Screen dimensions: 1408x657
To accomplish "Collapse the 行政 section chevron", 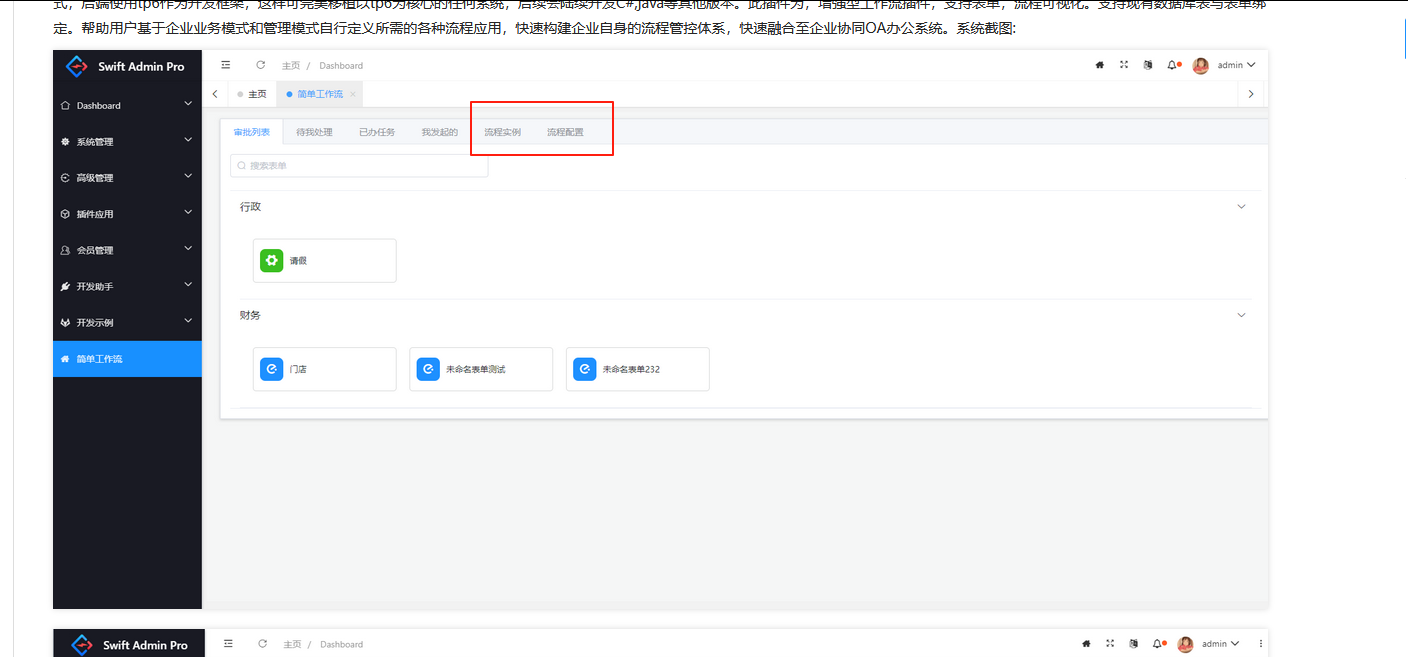I will tap(1242, 207).
